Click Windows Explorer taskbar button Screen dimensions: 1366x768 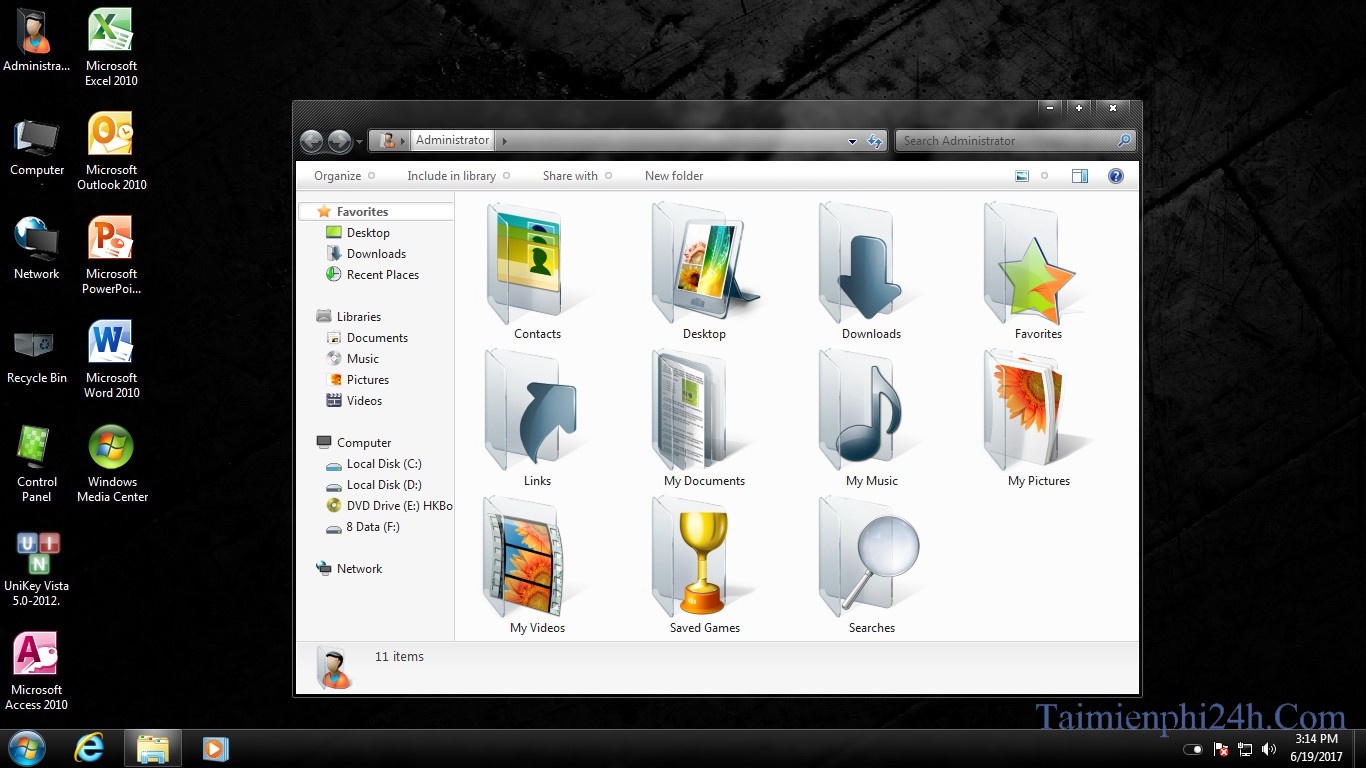[153, 748]
